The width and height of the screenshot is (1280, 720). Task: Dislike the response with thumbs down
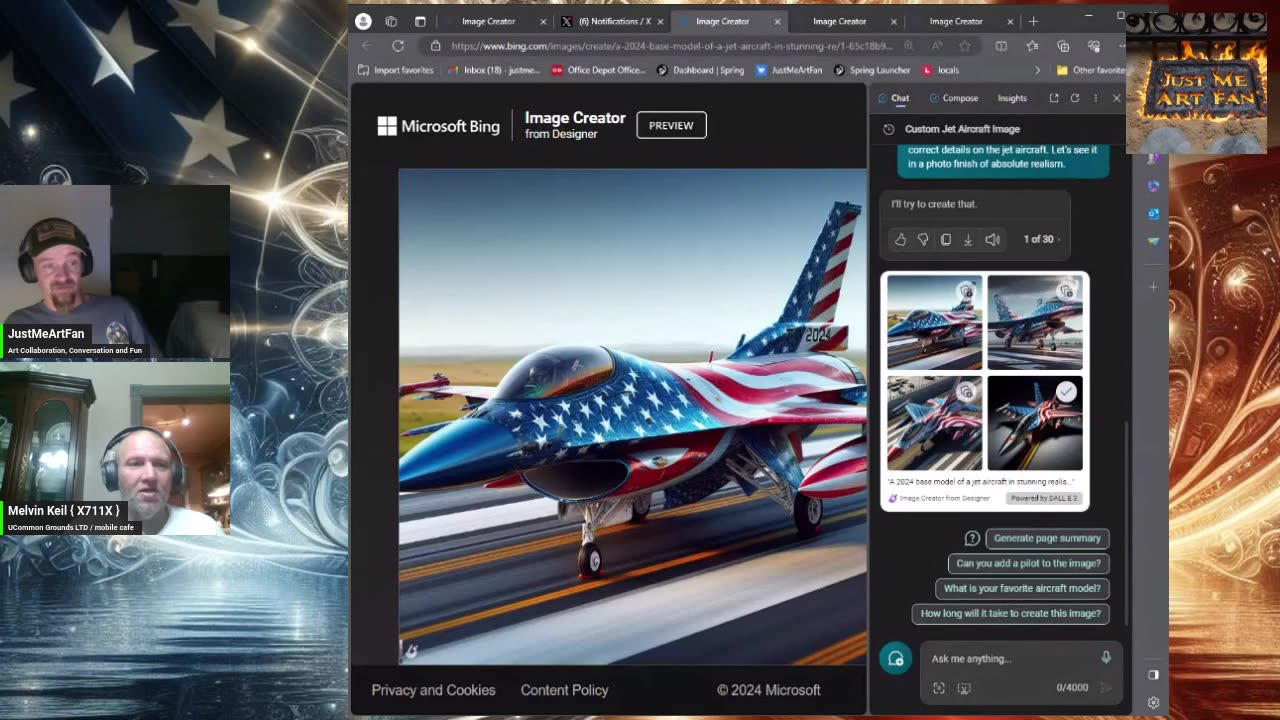click(x=923, y=240)
